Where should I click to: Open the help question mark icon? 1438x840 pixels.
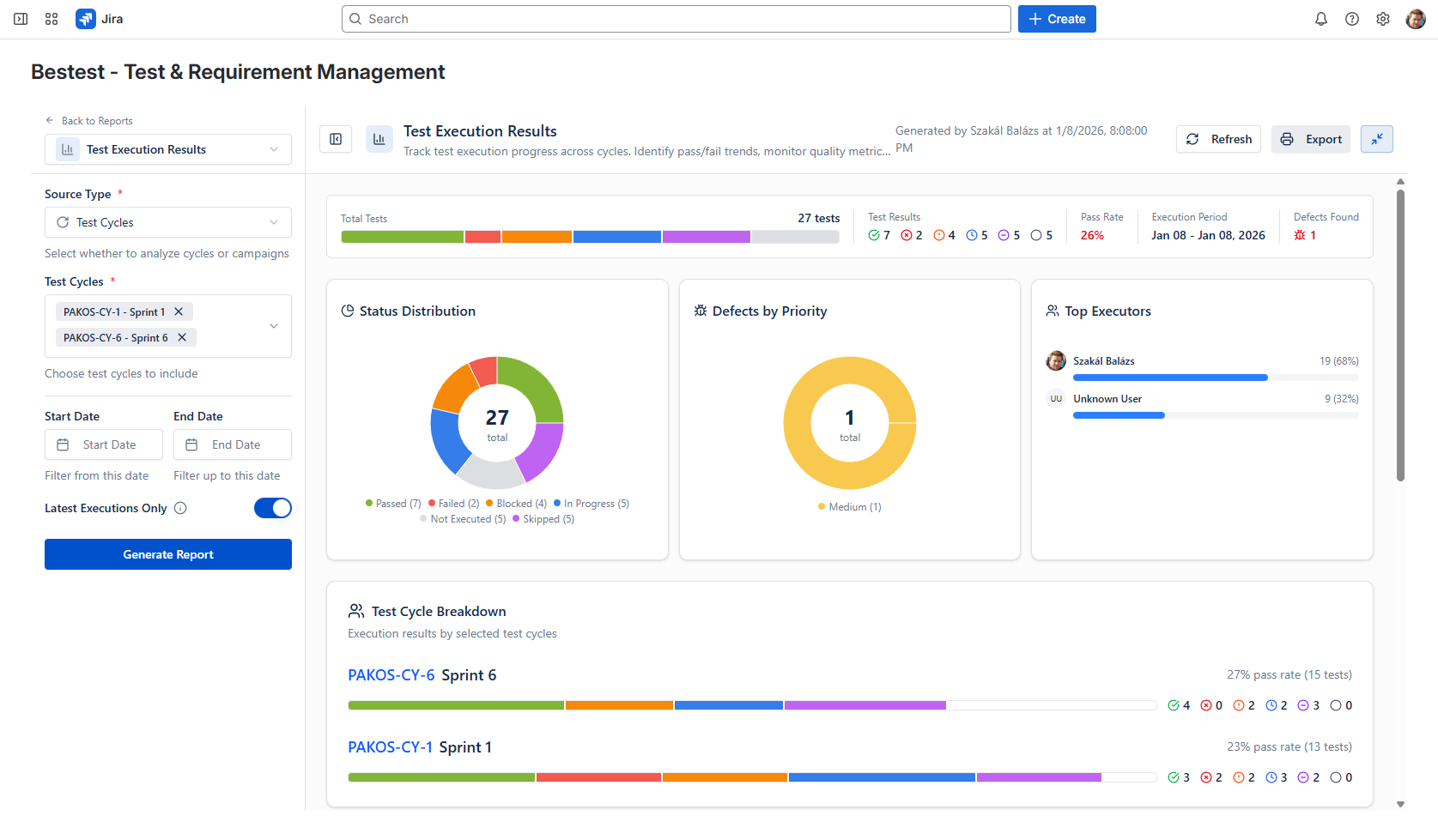coord(1351,18)
